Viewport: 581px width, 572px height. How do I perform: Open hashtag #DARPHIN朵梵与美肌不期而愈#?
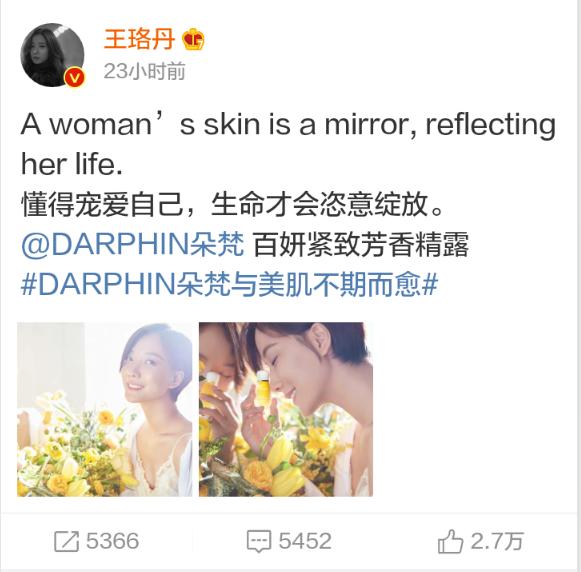click(x=230, y=285)
